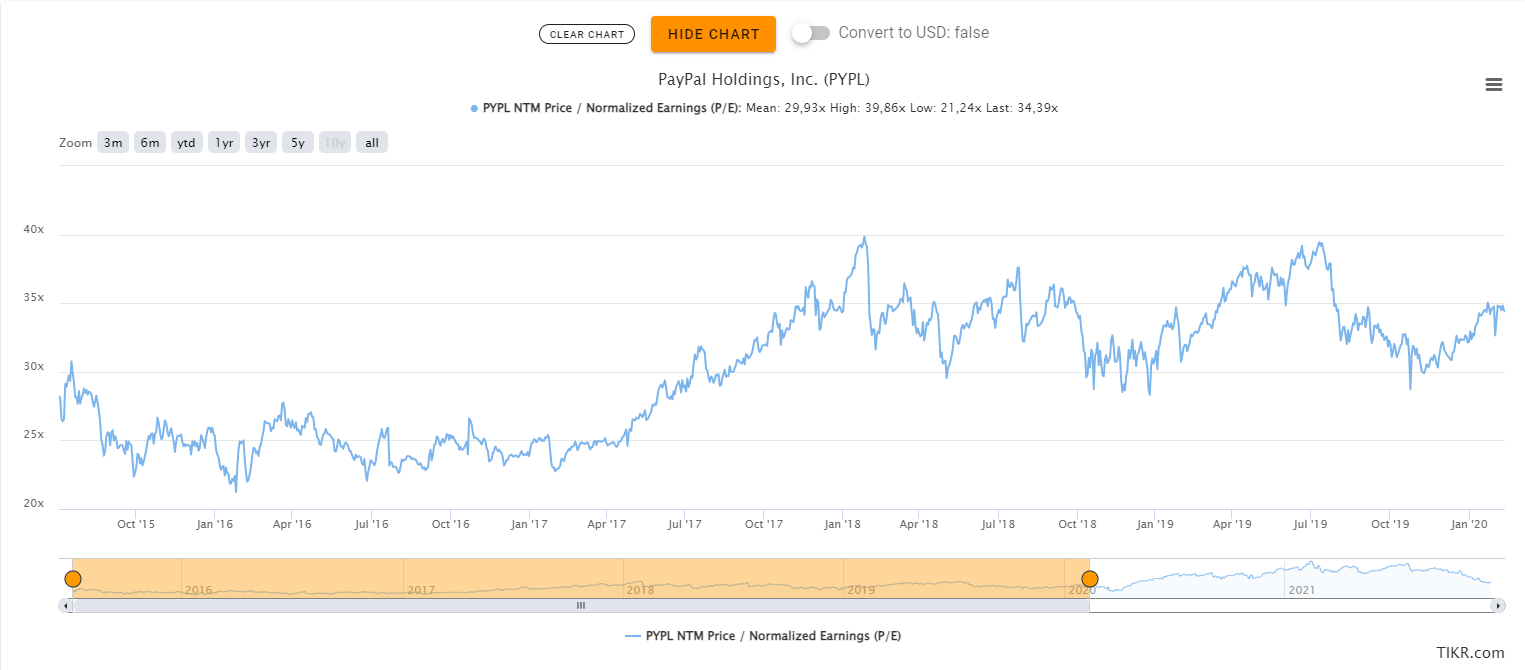Set zoom range to 3m
The image size is (1525, 670).
click(113, 143)
